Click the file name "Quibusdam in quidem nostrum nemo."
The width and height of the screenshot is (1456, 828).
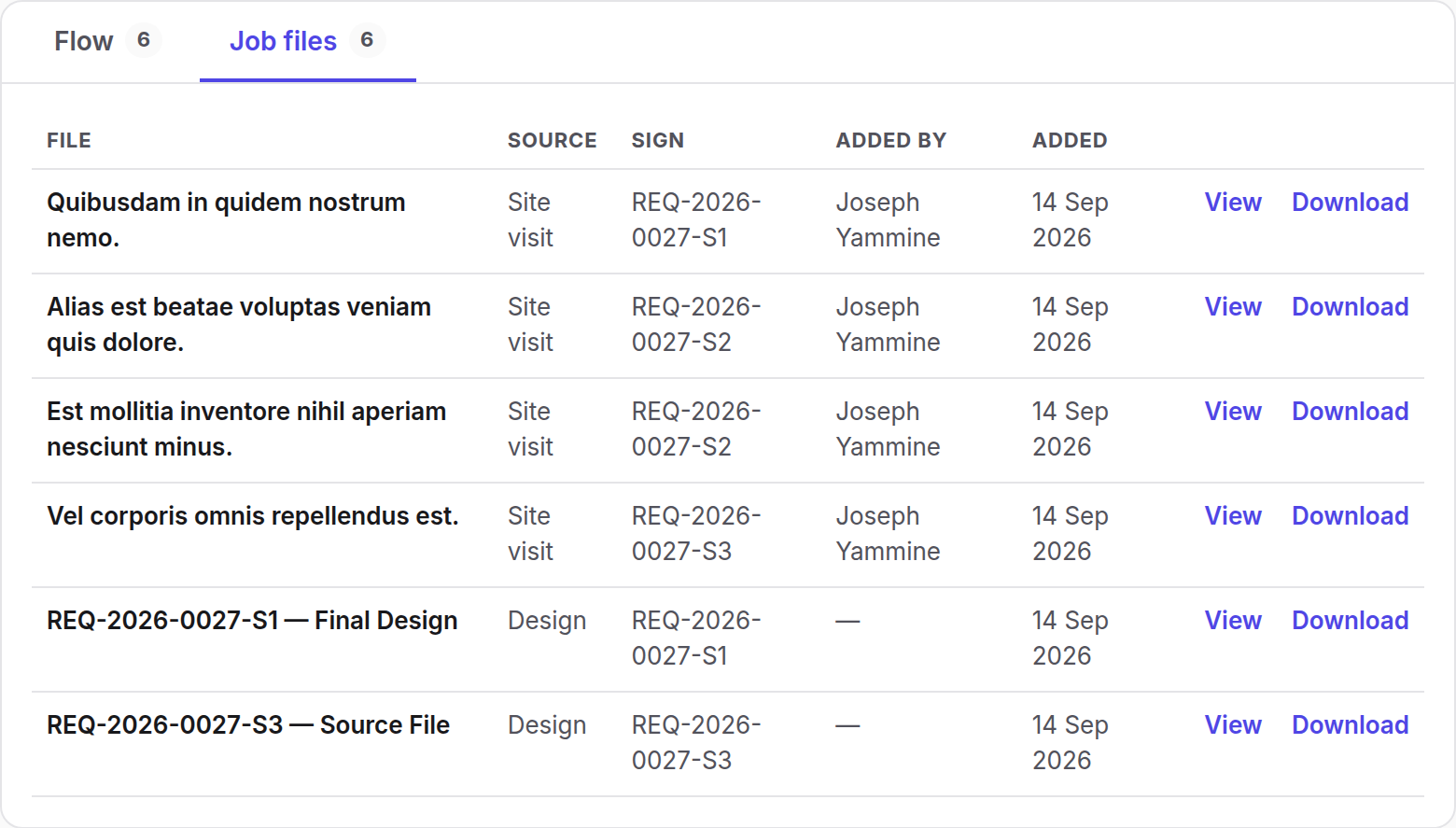coord(226,220)
